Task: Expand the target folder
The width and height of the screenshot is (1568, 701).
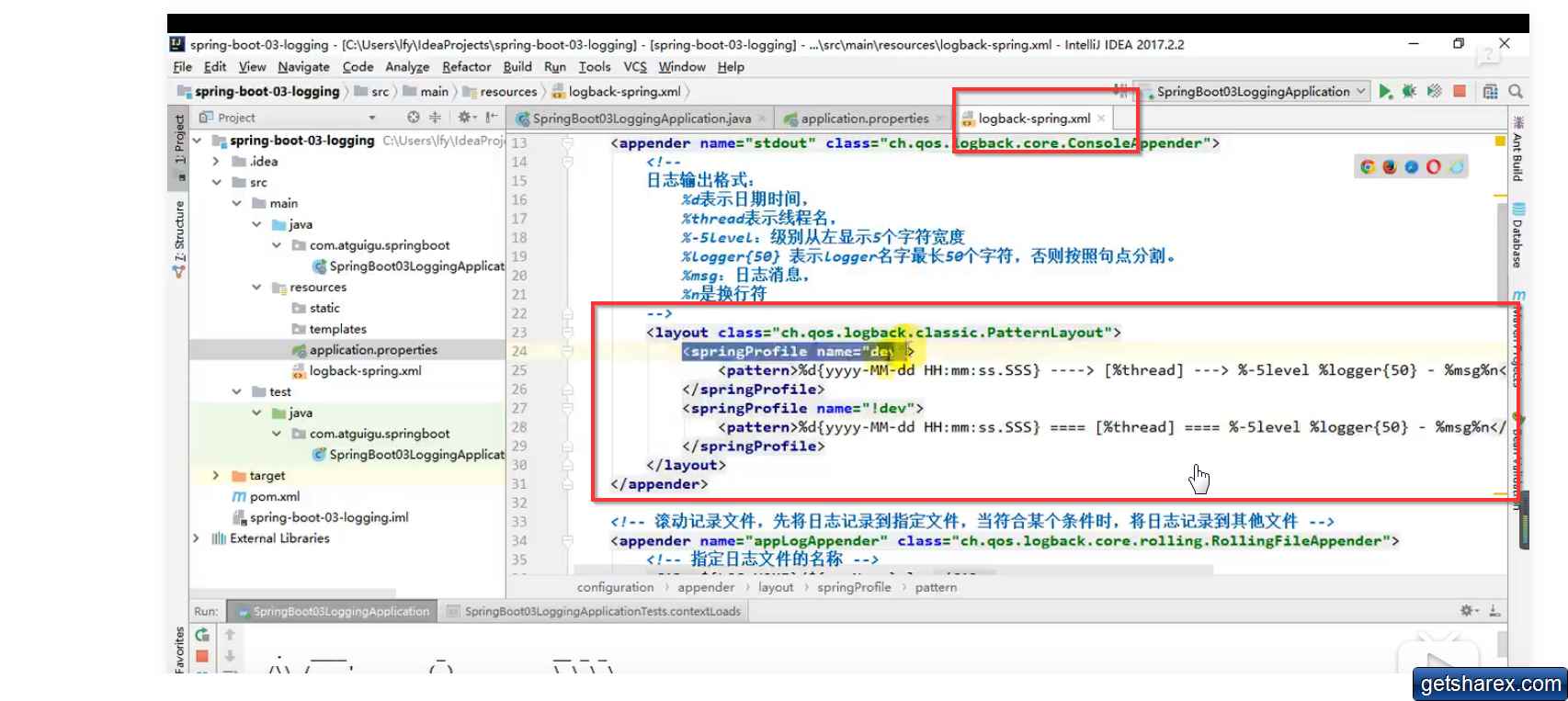Action: click(x=216, y=476)
